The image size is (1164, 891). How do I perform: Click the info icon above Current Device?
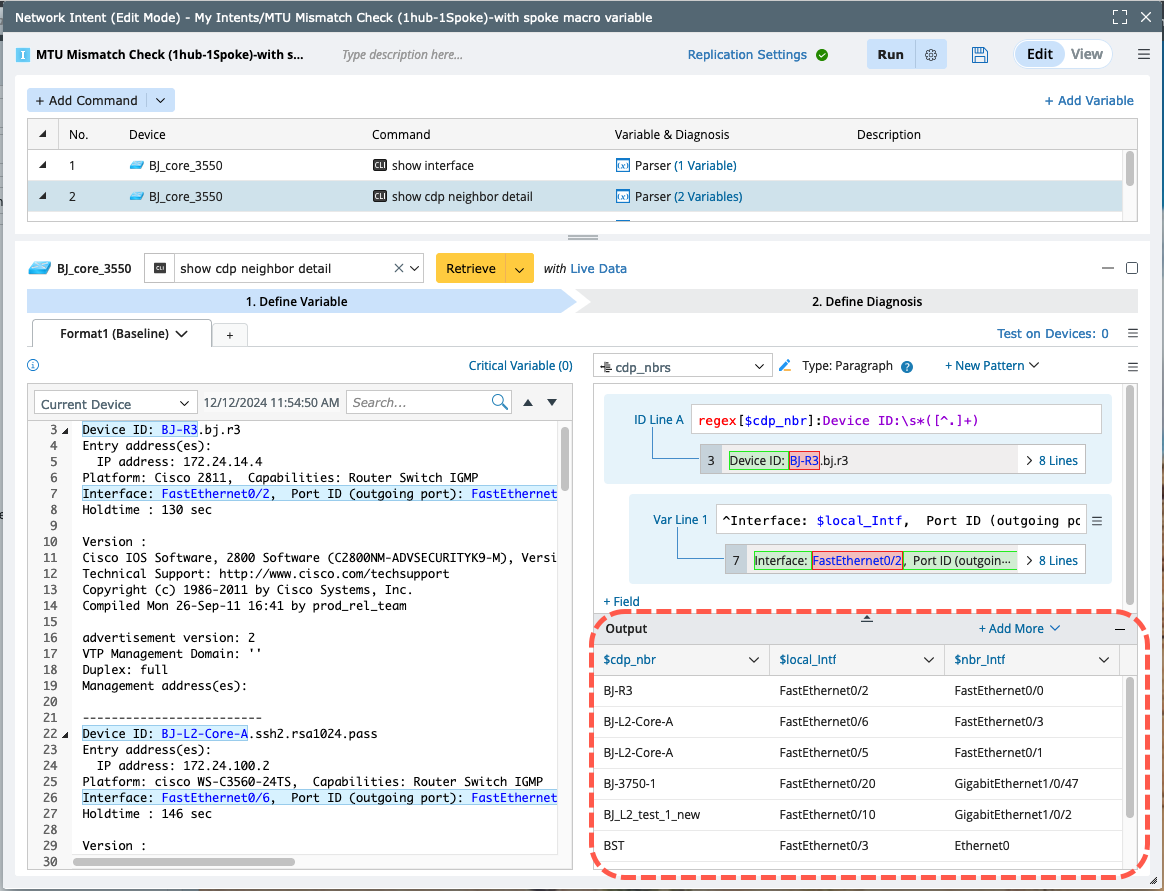pos(33,366)
